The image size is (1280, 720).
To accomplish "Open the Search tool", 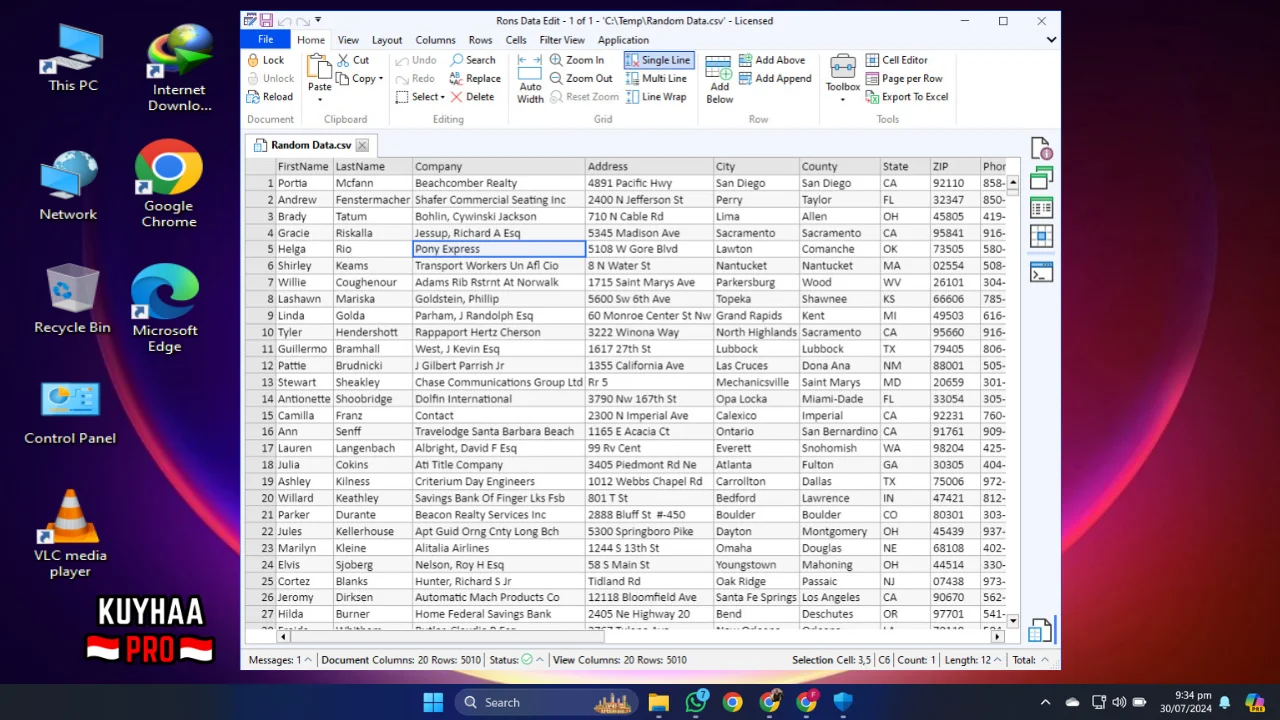I will tap(472, 60).
